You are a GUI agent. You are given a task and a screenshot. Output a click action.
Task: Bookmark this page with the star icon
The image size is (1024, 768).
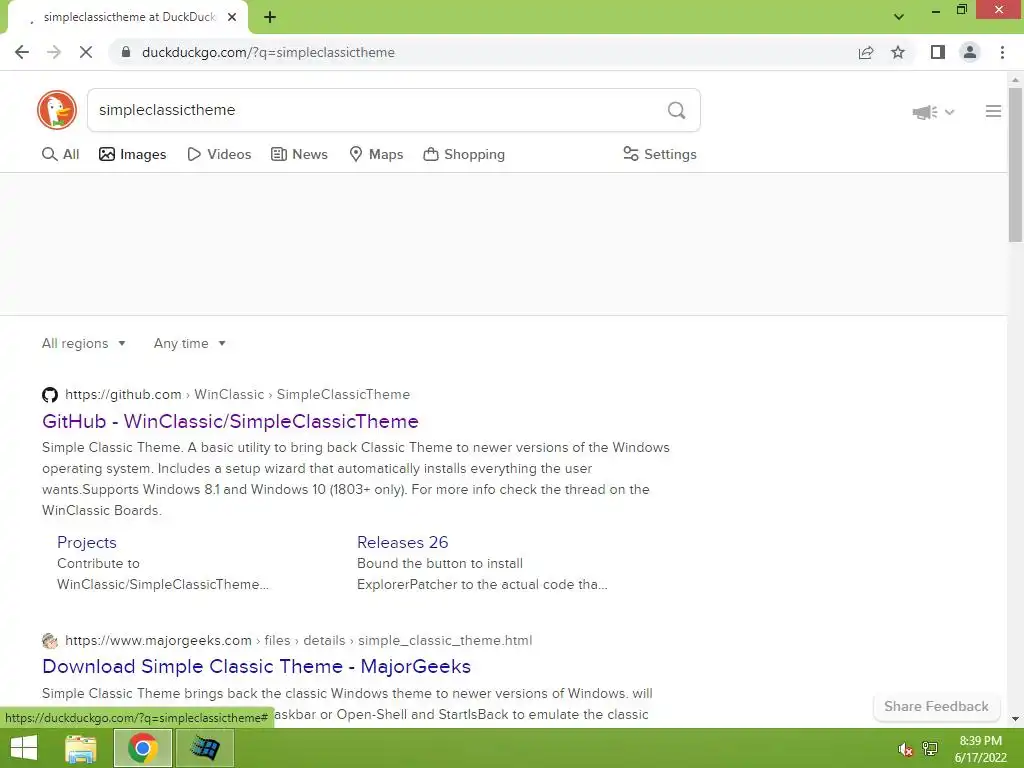pyautogui.click(x=898, y=52)
